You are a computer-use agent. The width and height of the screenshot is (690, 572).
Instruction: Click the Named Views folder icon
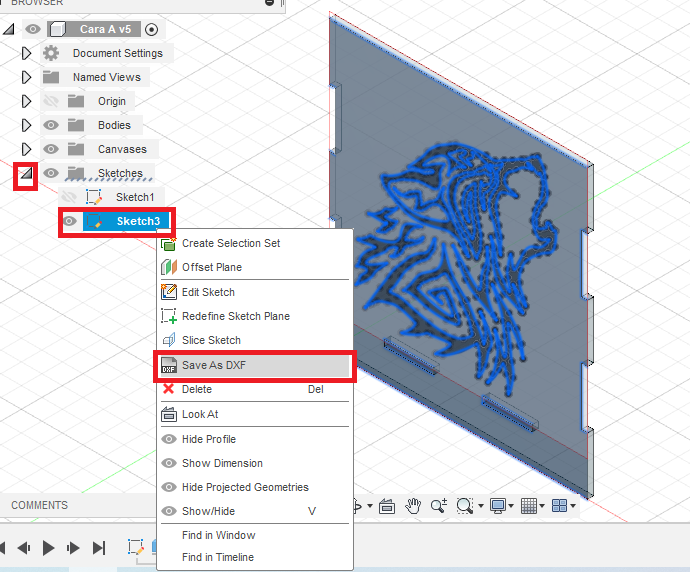[51, 77]
